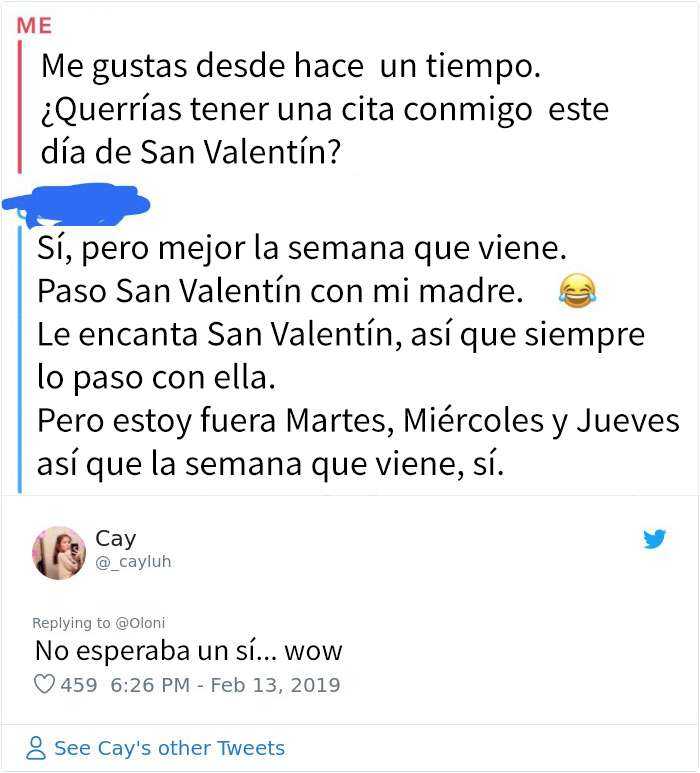The image size is (700, 773).
Task: Open Cay's profile picture
Action: click(59, 552)
